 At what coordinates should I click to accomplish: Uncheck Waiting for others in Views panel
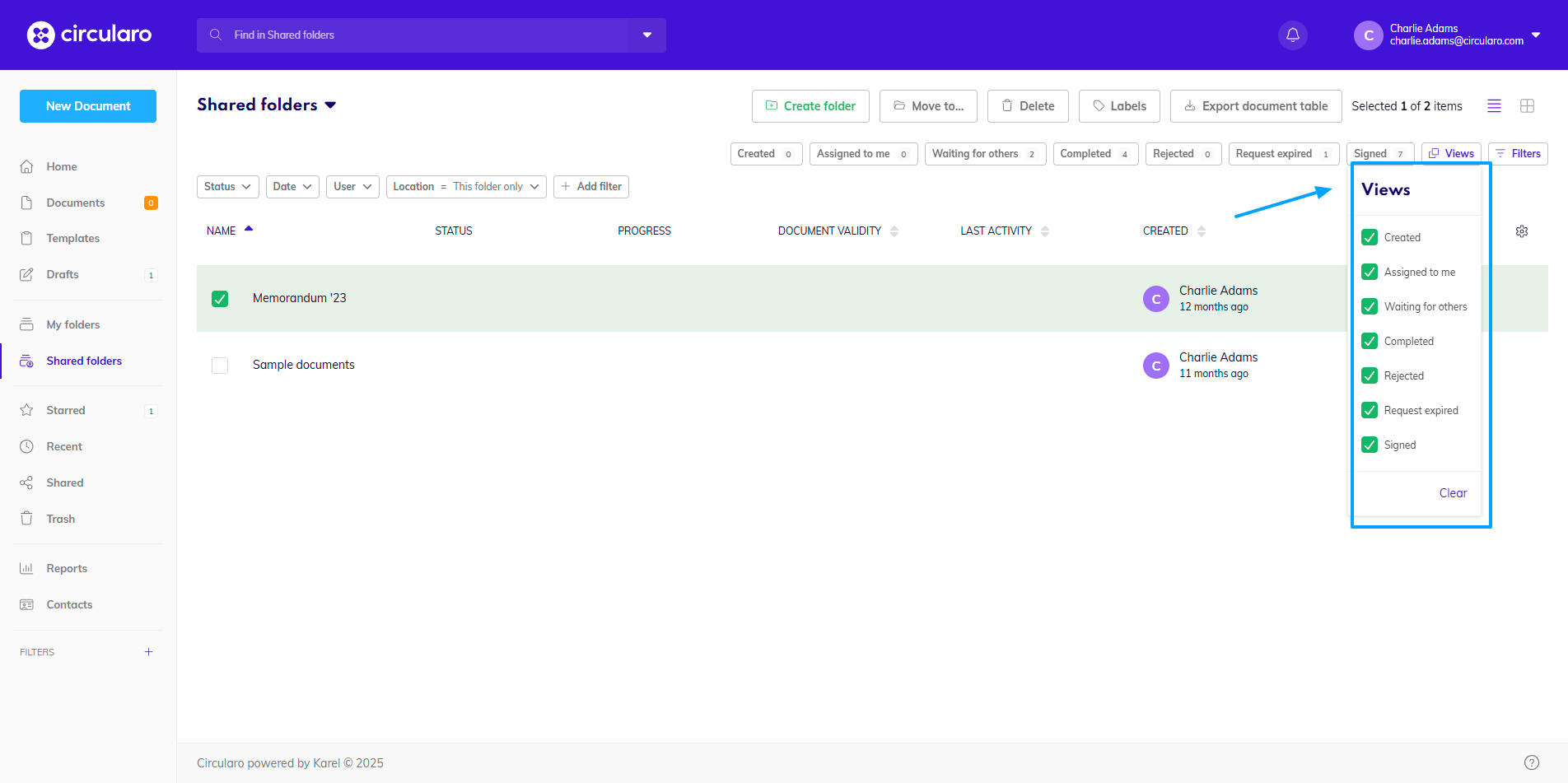pyautogui.click(x=1370, y=306)
